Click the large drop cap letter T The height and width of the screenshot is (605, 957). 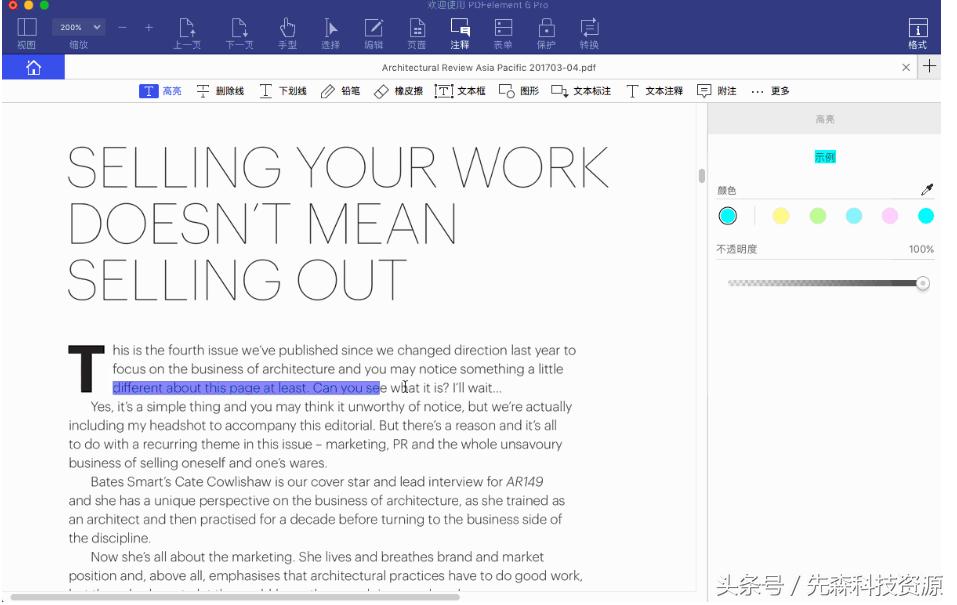pyautogui.click(x=87, y=369)
